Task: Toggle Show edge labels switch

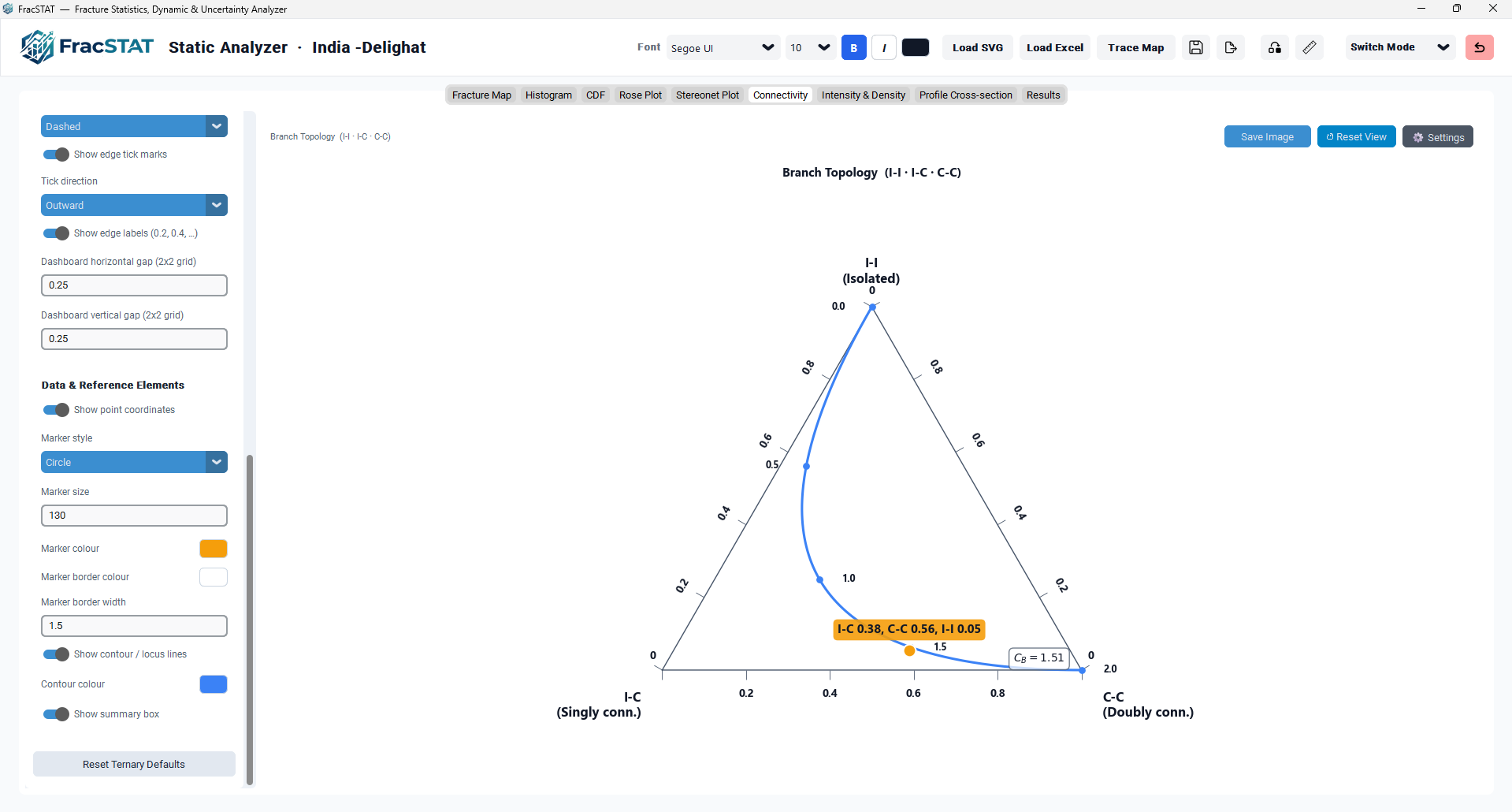Action: click(x=56, y=233)
